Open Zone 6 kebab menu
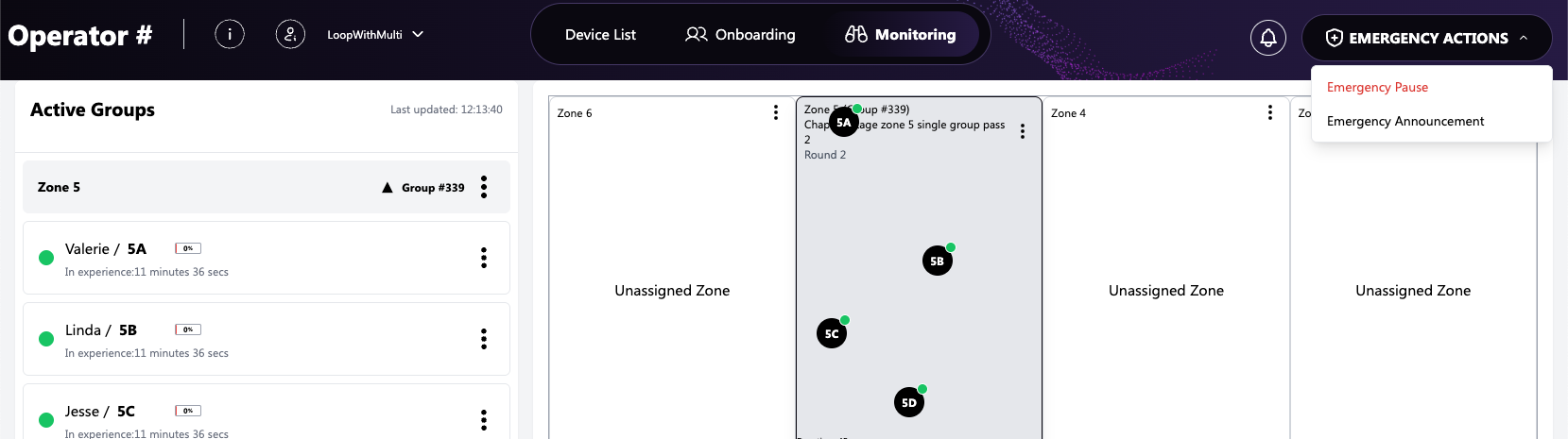The height and width of the screenshot is (439, 1568). coord(776,112)
